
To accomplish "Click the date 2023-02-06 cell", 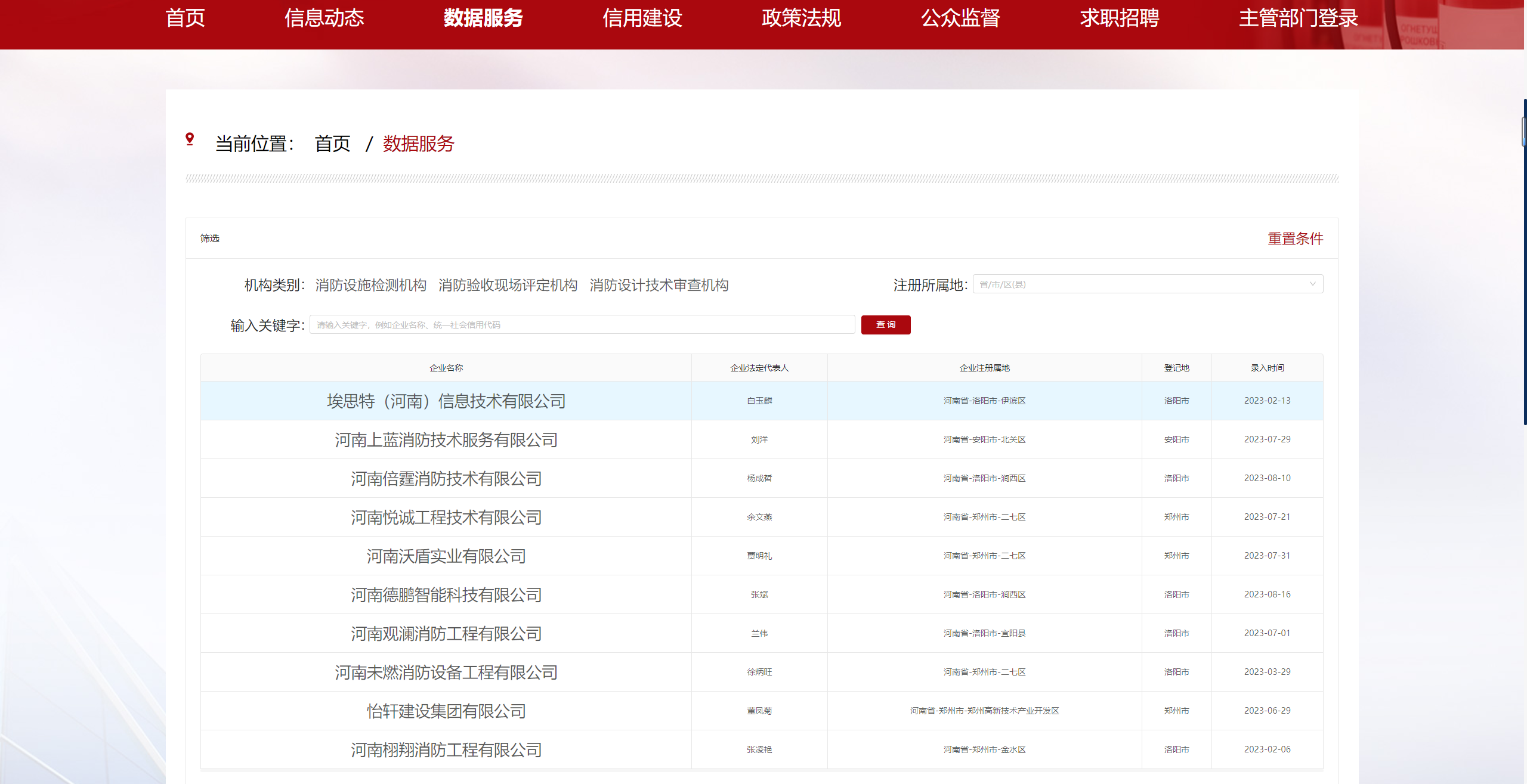I will 1268,749.
